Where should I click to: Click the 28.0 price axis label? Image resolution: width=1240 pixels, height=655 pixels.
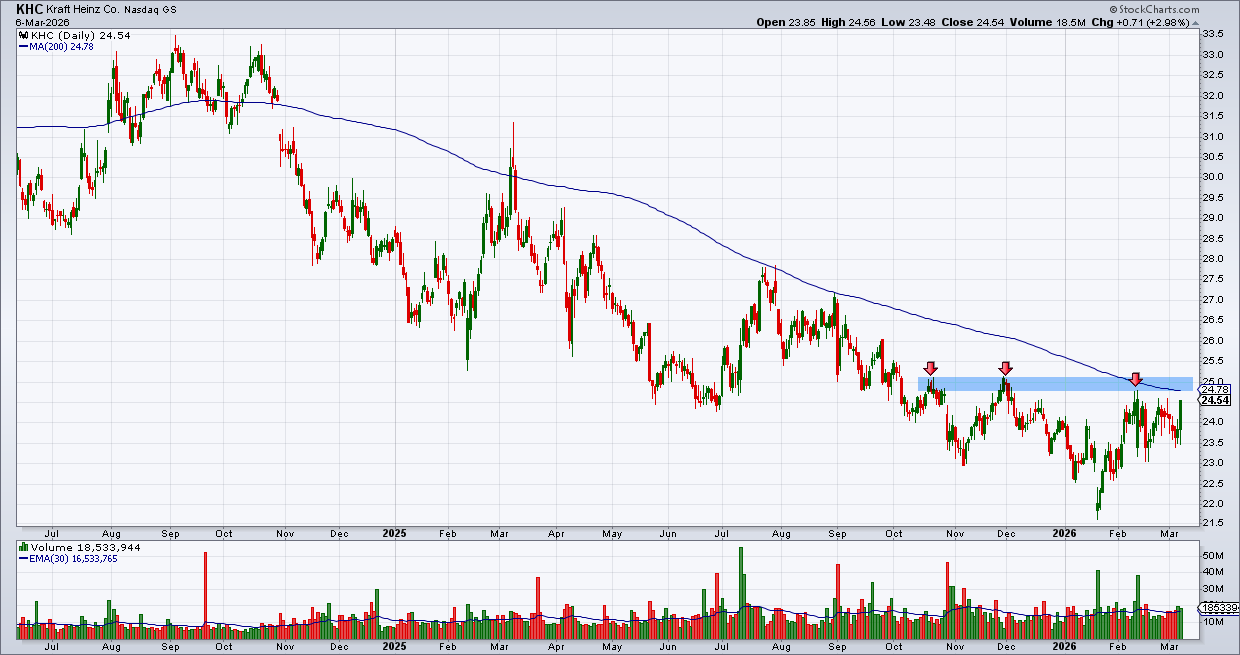pyautogui.click(x=1211, y=259)
